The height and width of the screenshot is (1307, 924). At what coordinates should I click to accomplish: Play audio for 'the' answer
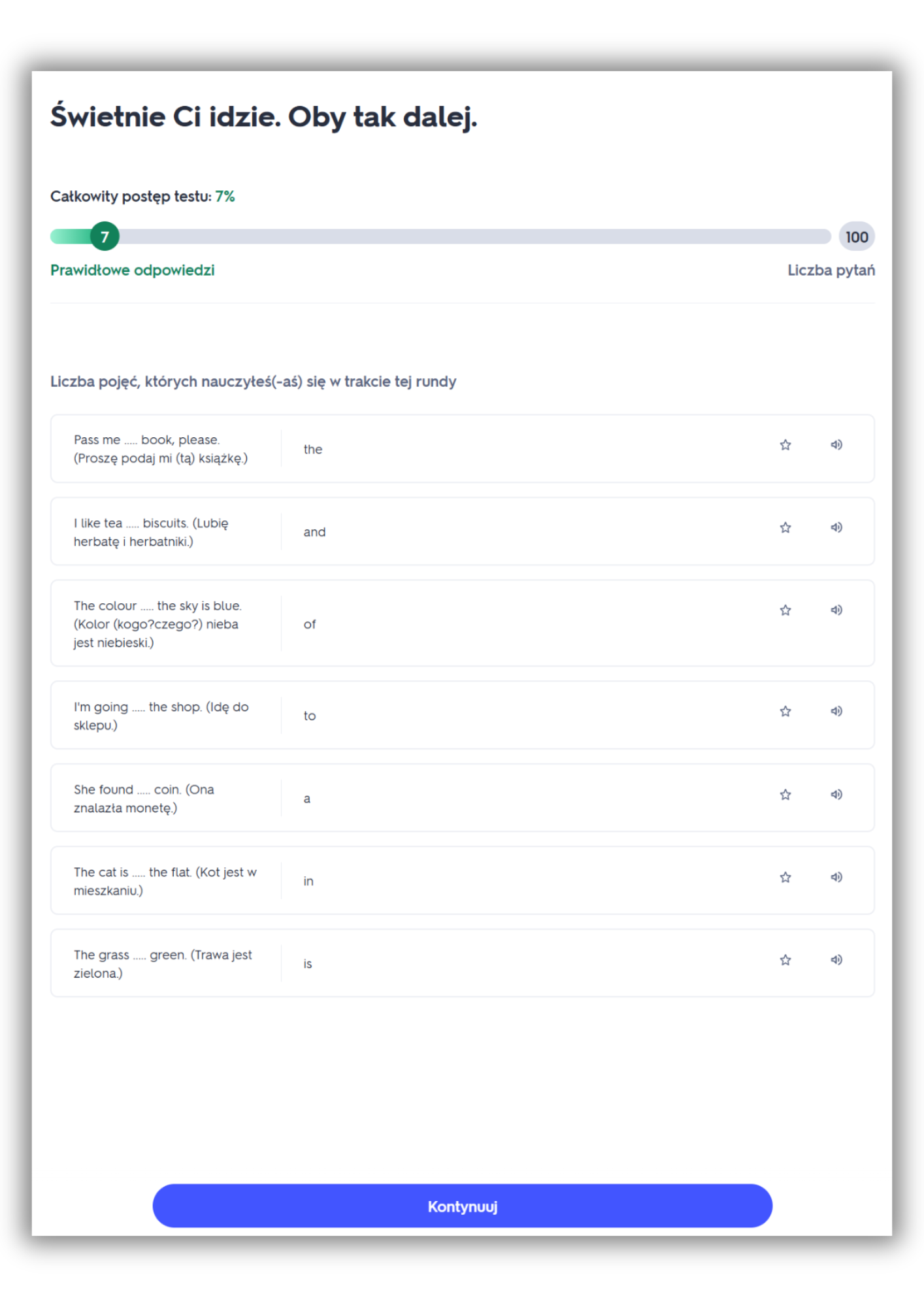pos(836,445)
